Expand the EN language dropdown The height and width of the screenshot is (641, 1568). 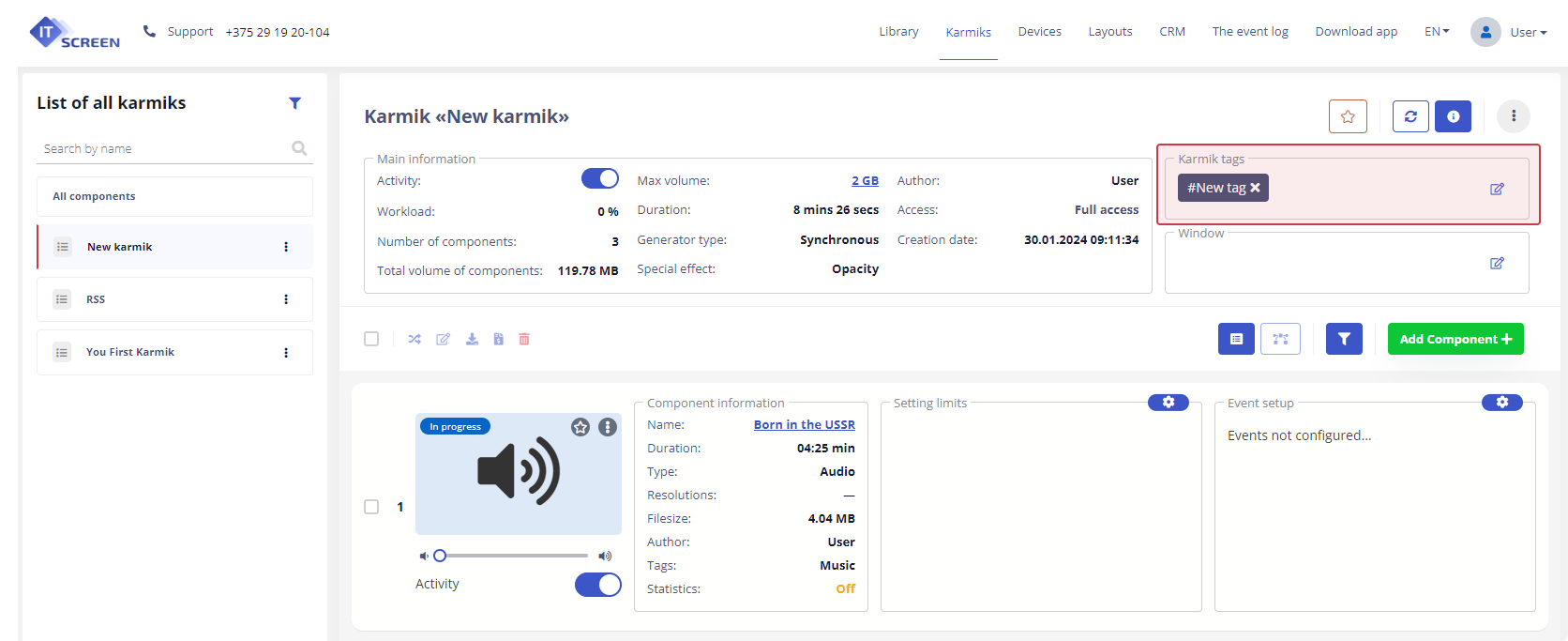pos(1436,32)
